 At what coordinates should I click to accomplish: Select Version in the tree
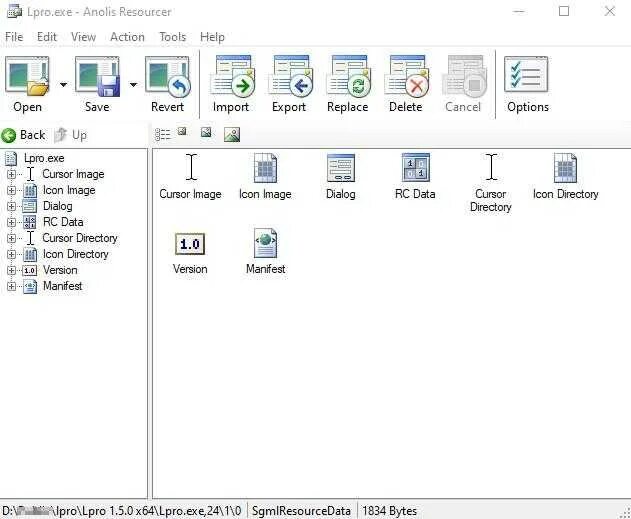(60, 270)
